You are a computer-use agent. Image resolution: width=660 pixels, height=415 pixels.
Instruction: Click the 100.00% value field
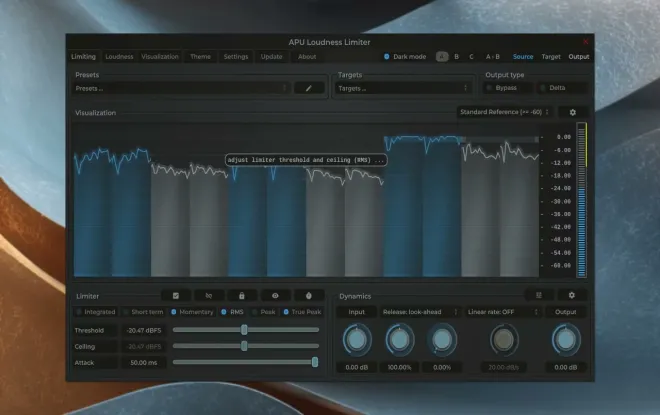(x=399, y=367)
